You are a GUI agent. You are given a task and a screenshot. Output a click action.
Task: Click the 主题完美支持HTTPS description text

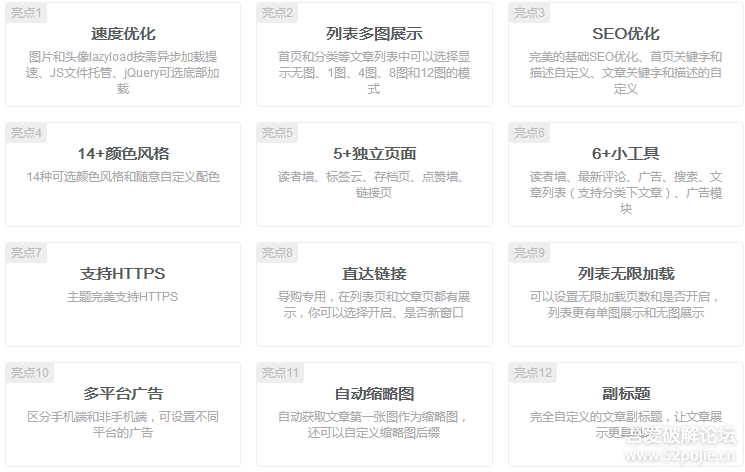123,297
